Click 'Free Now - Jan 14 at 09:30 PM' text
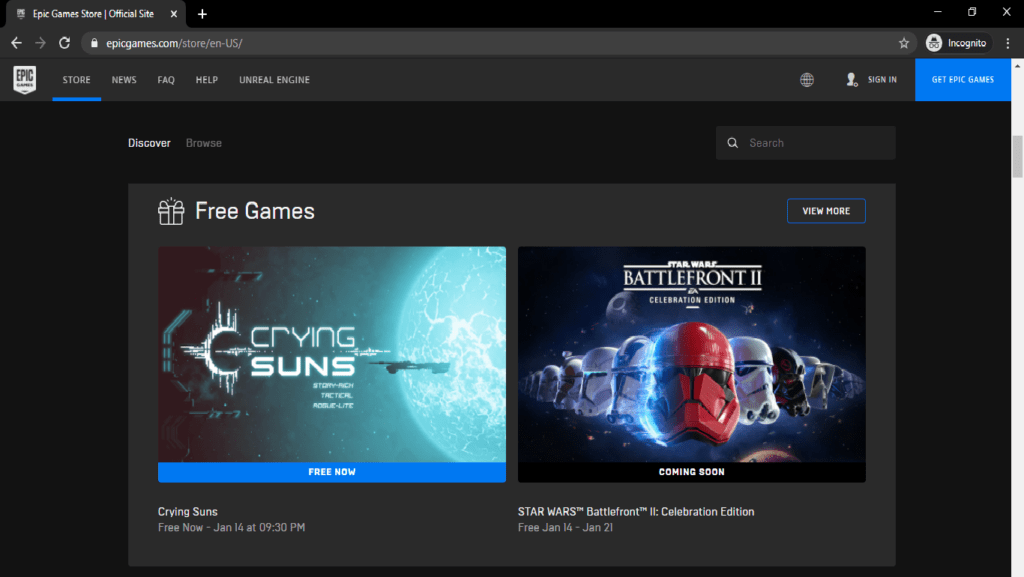The width and height of the screenshot is (1024, 577). [x=231, y=527]
